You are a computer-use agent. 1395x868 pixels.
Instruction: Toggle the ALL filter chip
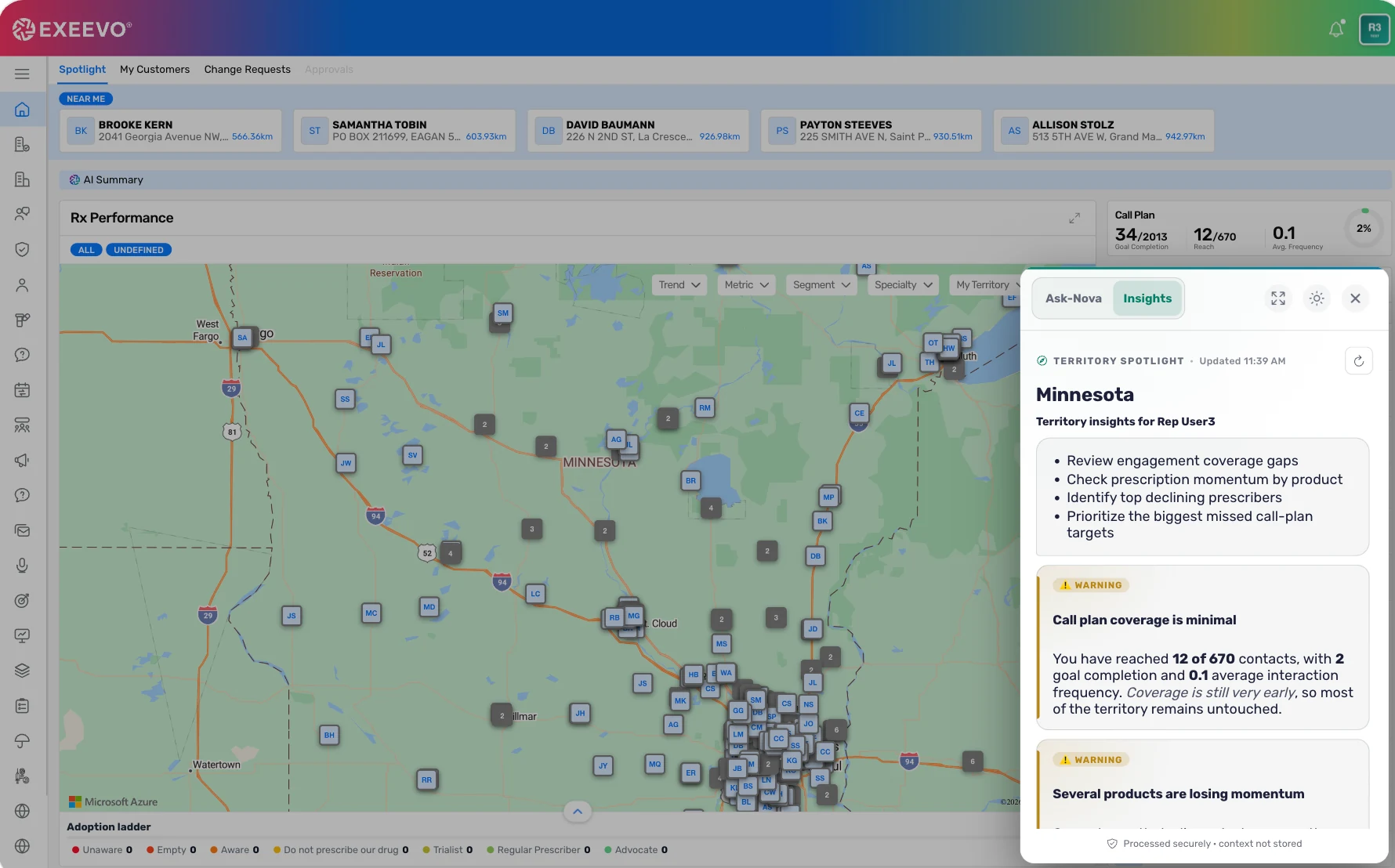coord(86,250)
